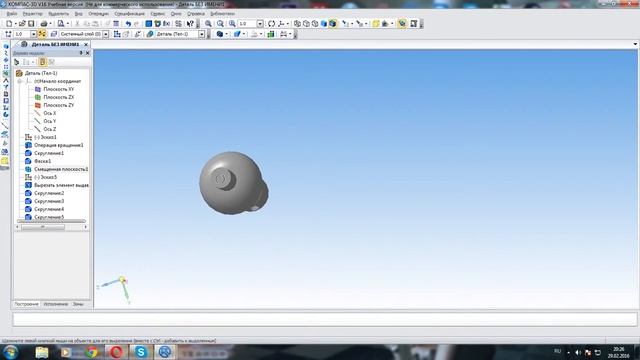Open Google Chrome from the taskbar
Image resolution: width=640 pixels, height=360 pixels.
(92, 351)
